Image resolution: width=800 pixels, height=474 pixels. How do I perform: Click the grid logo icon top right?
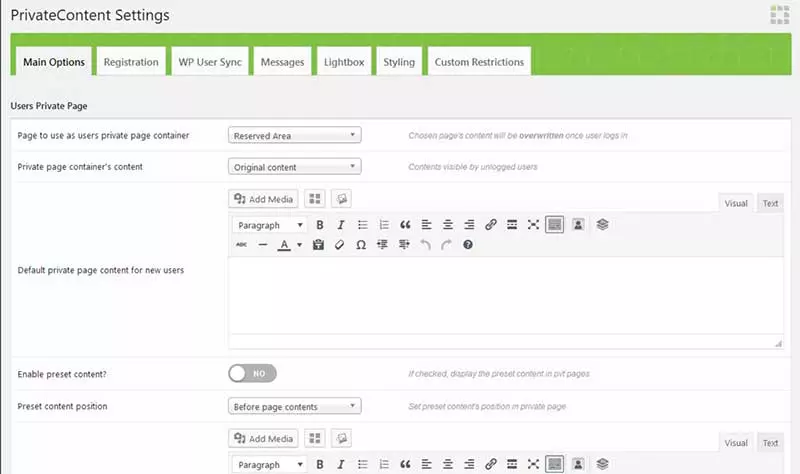(x=780, y=15)
